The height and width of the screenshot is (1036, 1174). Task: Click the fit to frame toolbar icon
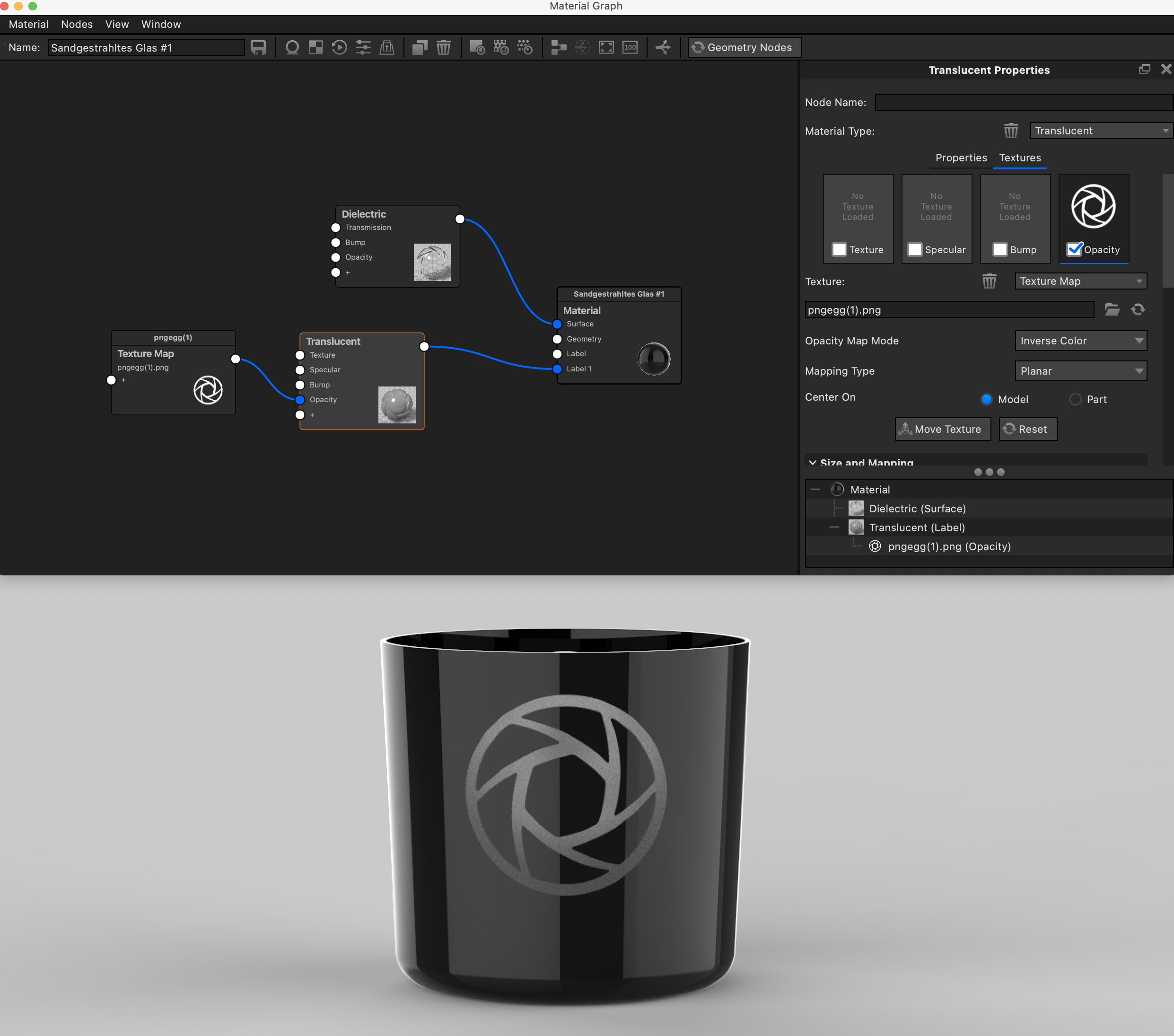(x=606, y=47)
